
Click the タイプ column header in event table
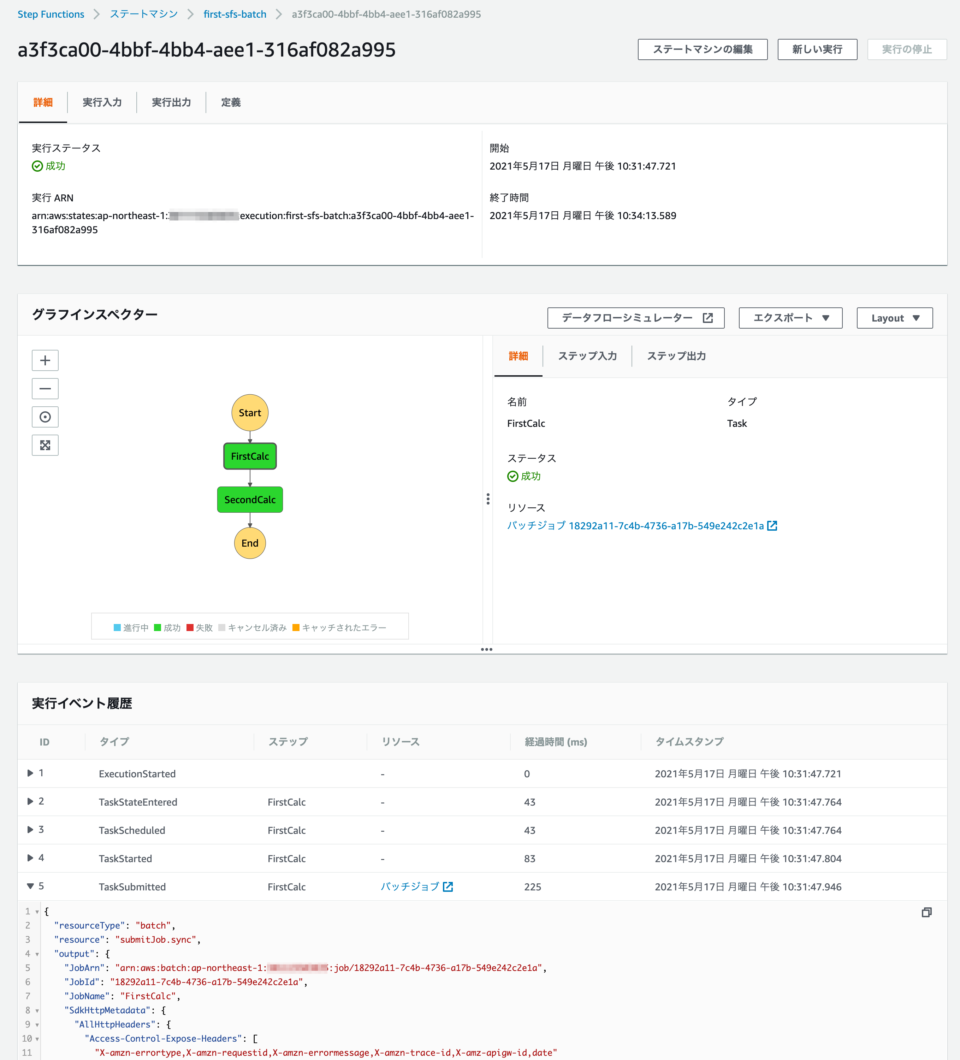point(114,742)
